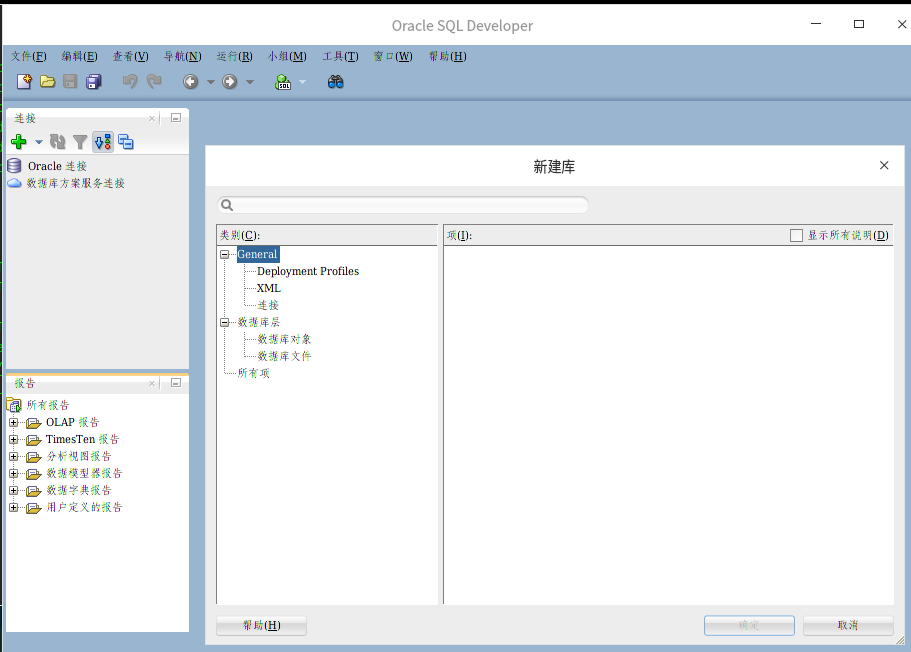Click the Back navigation arrow icon
Screen dimensions: 911x652
[x=191, y=82]
